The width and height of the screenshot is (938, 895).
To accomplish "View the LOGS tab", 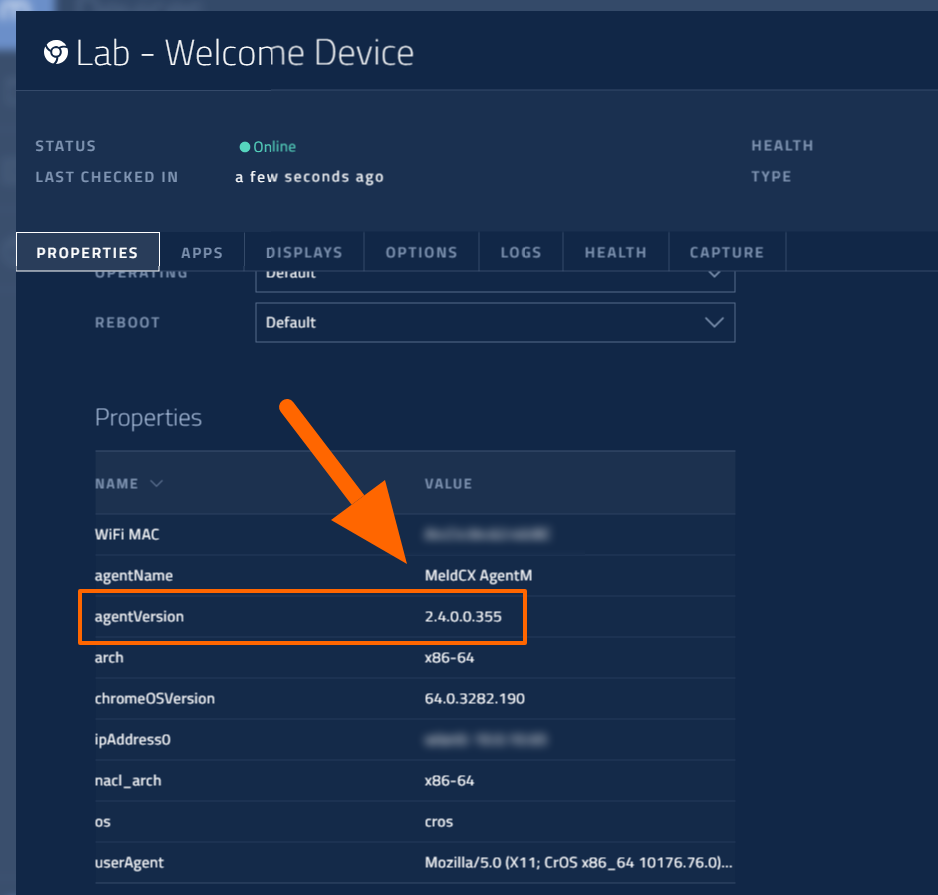I will (521, 253).
